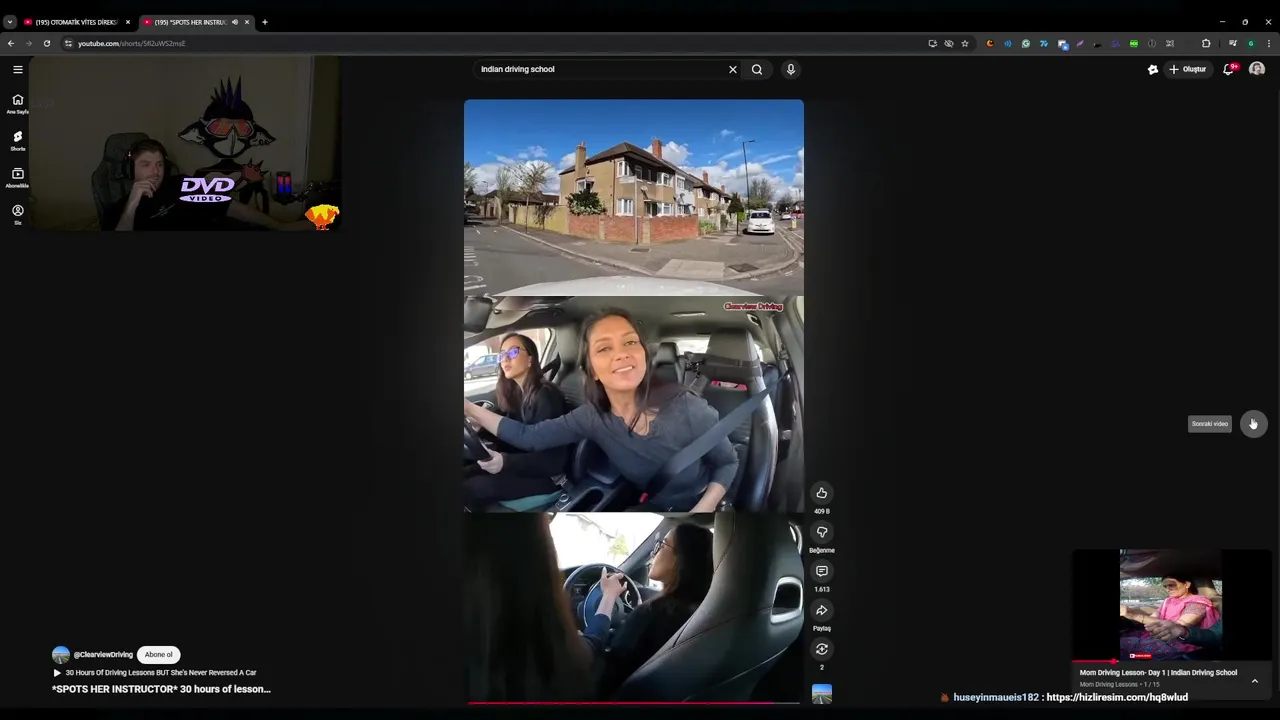Click the eye-slash icon in address bar
Viewport: 1280px width, 720px height.
pyautogui.click(x=948, y=43)
